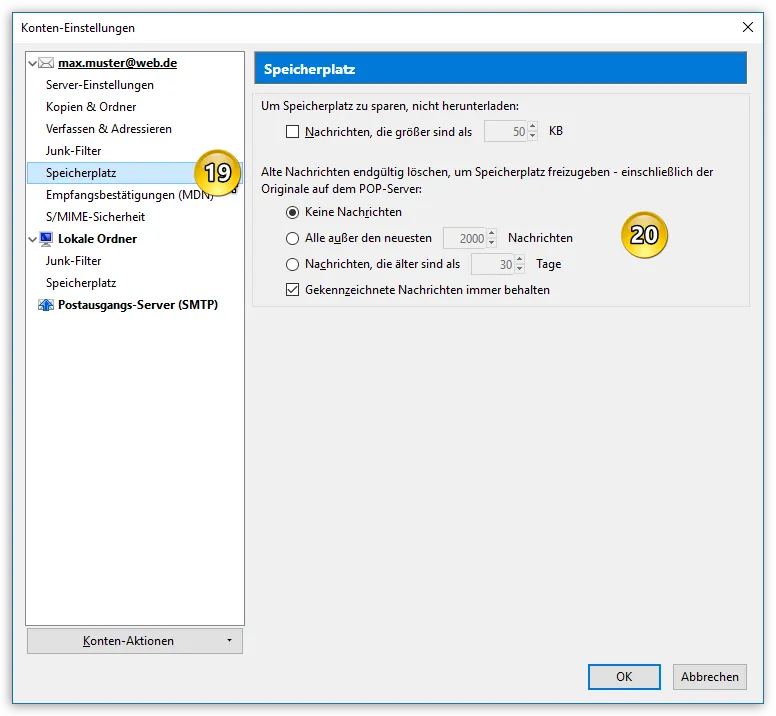Confirm settings with the OK button

point(624,676)
